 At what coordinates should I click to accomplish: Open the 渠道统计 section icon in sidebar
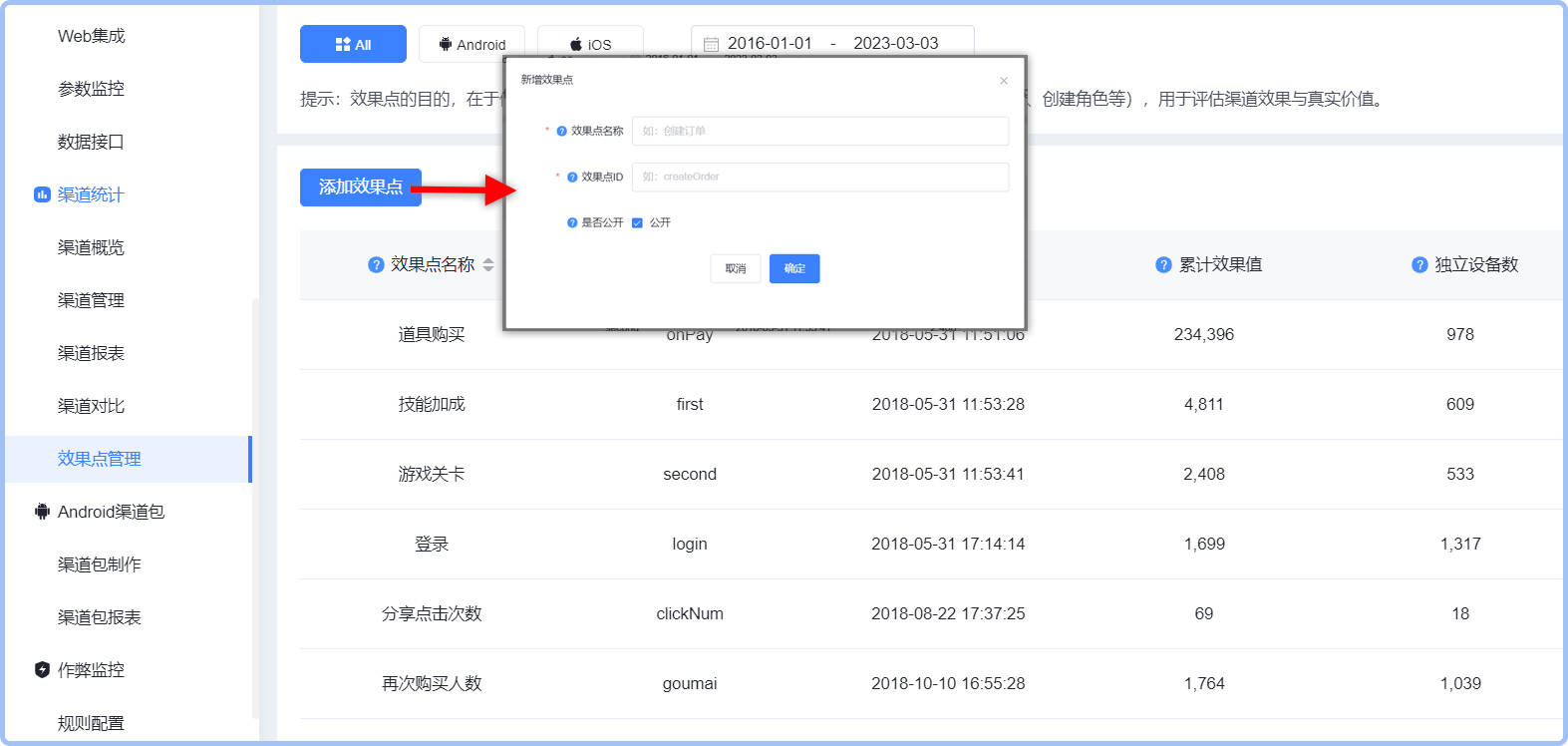point(42,194)
